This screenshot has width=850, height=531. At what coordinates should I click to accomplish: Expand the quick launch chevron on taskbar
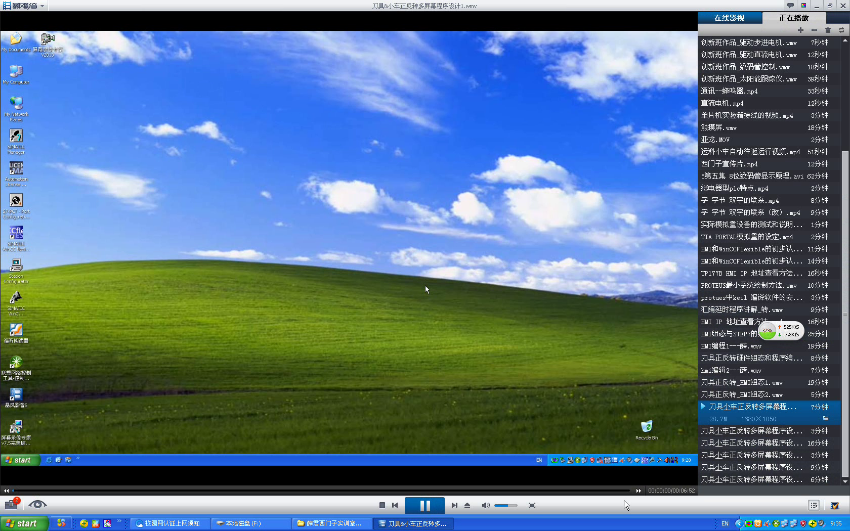pos(119,522)
